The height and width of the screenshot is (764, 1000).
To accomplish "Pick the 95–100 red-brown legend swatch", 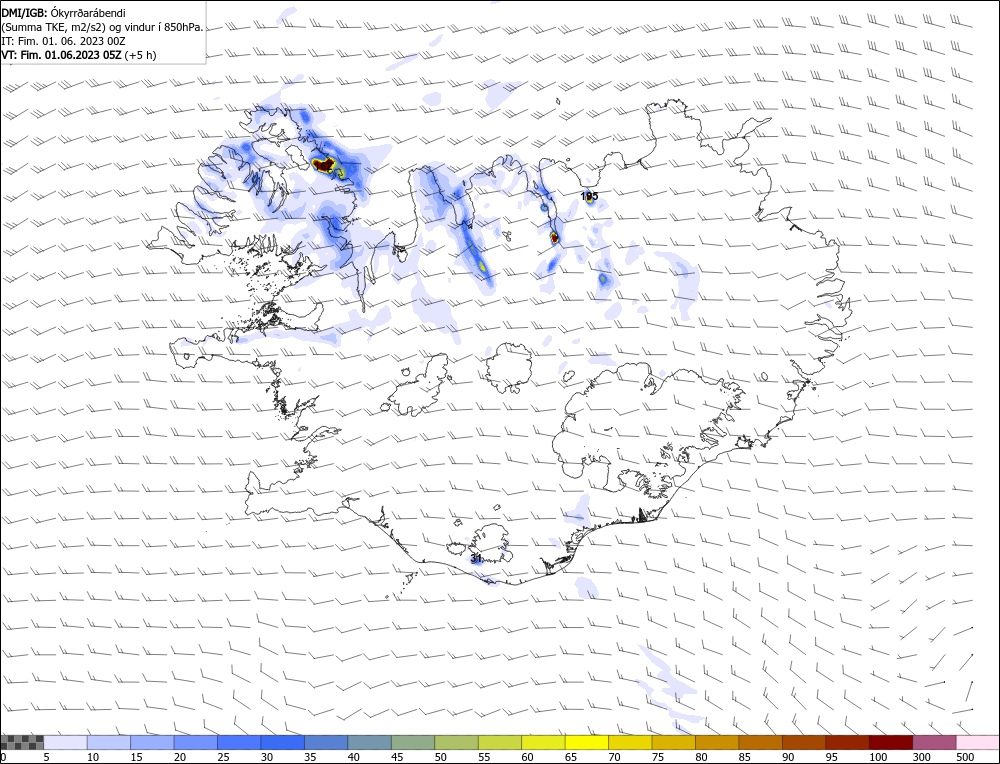I will click(x=847, y=742).
